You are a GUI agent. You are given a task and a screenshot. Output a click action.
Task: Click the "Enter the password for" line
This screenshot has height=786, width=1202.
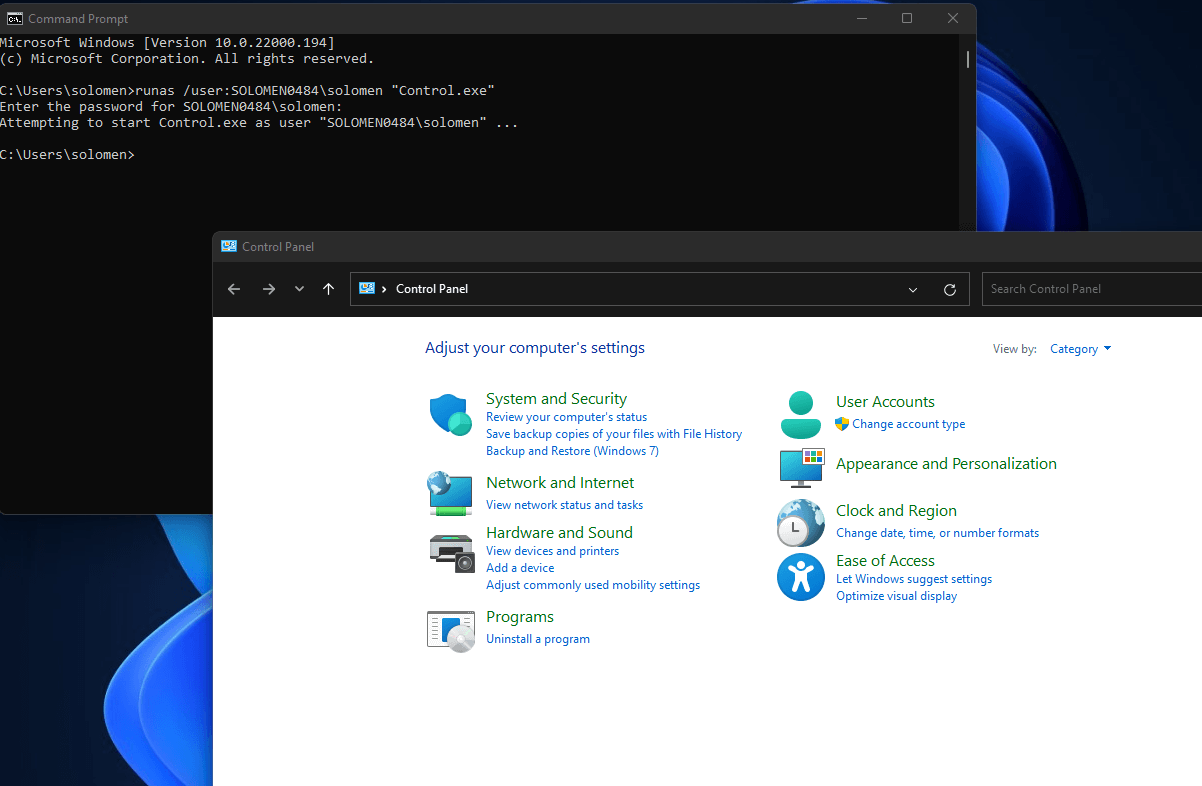[x=171, y=107]
